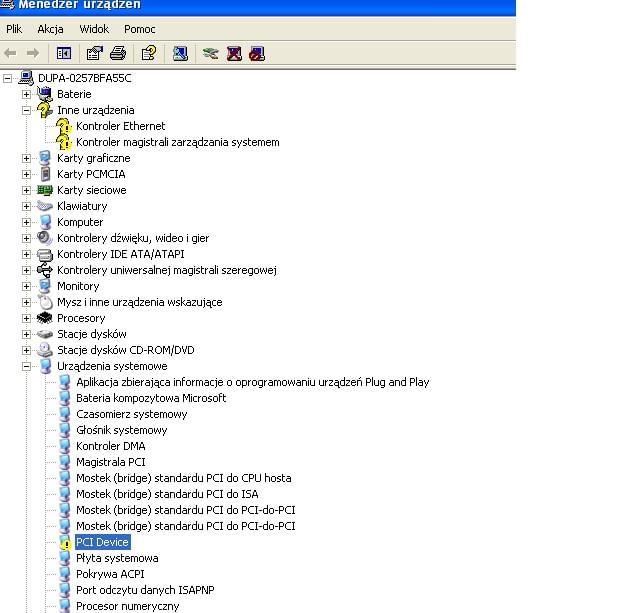Select Mostek PCI do CPU hosta
The image size is (640, 613).
click(184, 478)
